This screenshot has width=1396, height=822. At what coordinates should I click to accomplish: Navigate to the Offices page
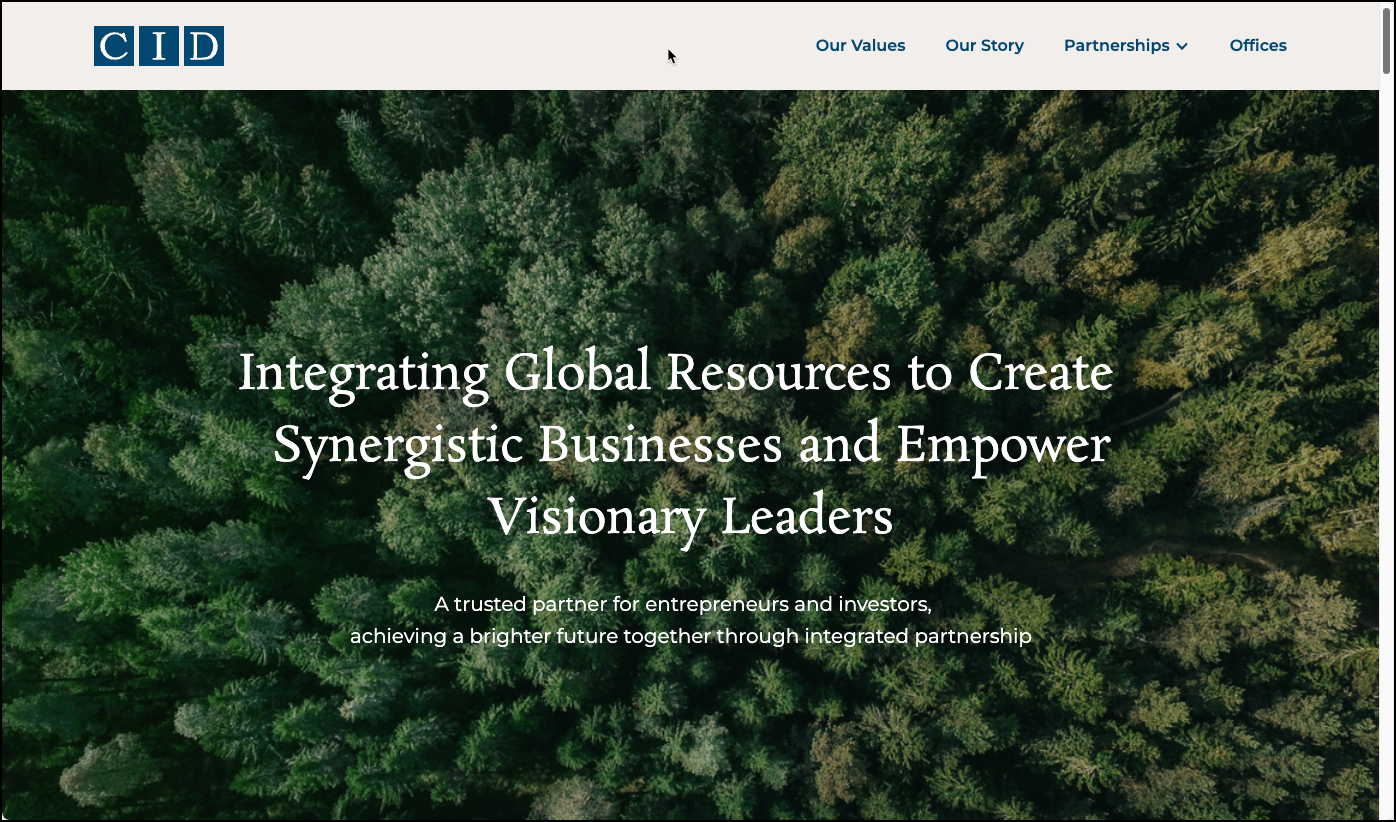coord(1258,46)
